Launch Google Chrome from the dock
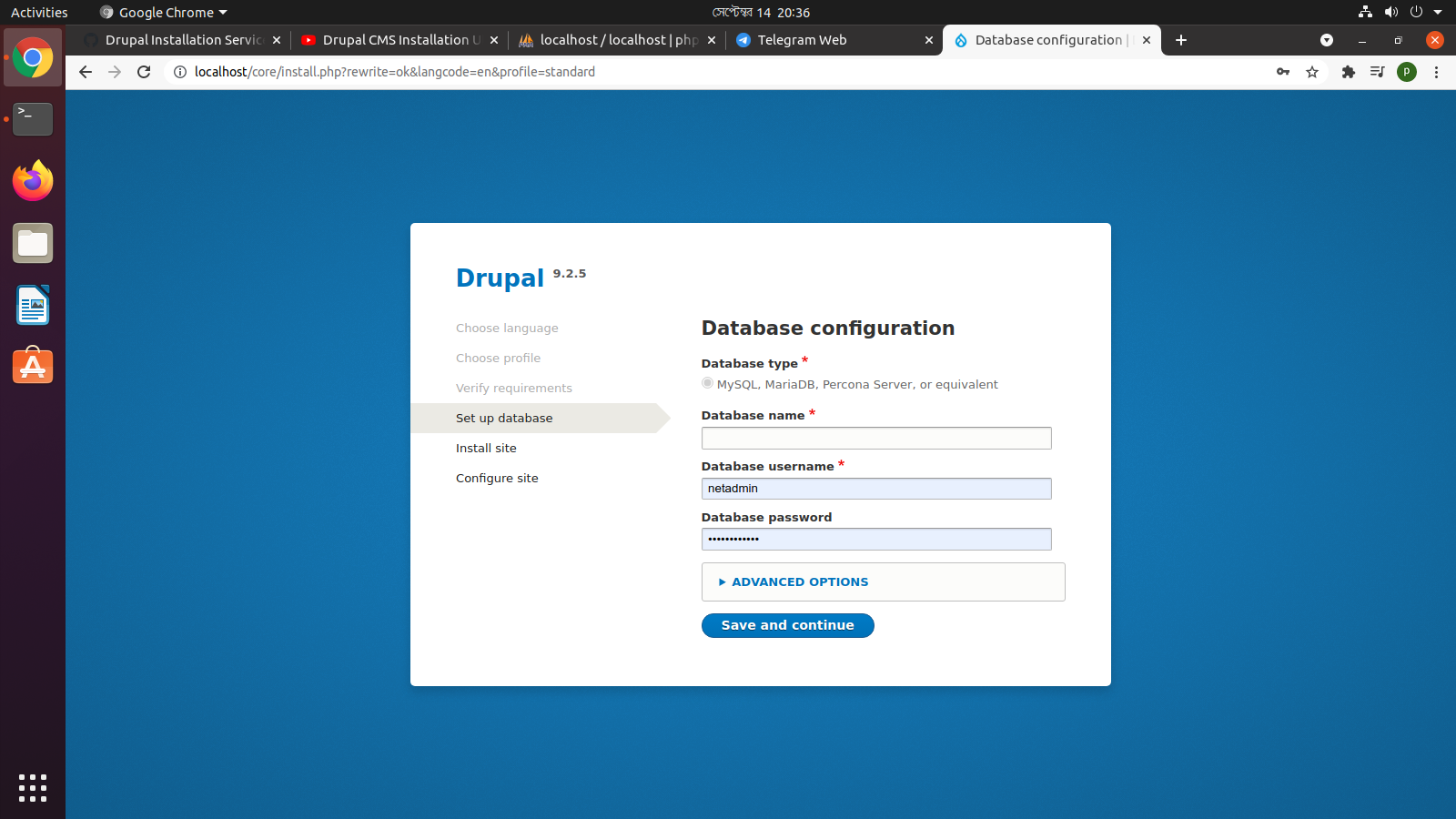The image size is (1456, 819). pos(33,58)
